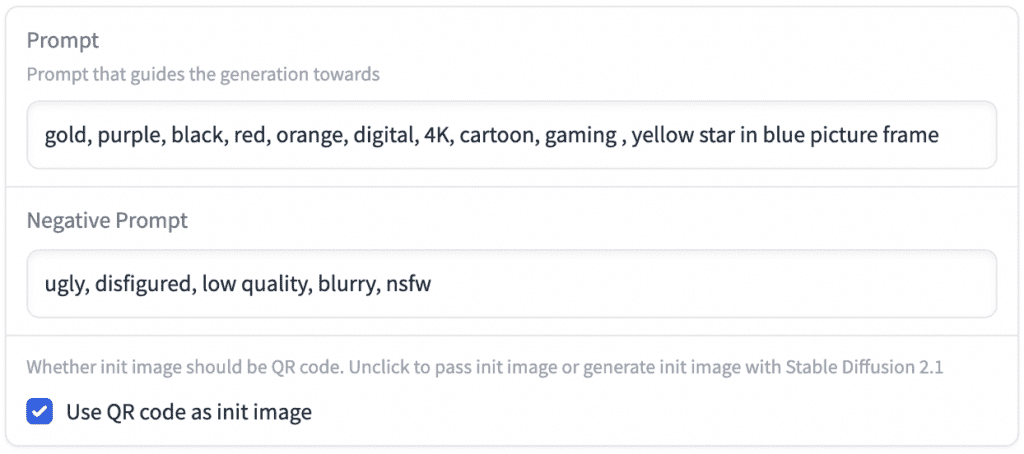Click the "Negative Prompt" heading label
Image resolution: width=1024 pixels, height=454 pixels.
(107, 220)
